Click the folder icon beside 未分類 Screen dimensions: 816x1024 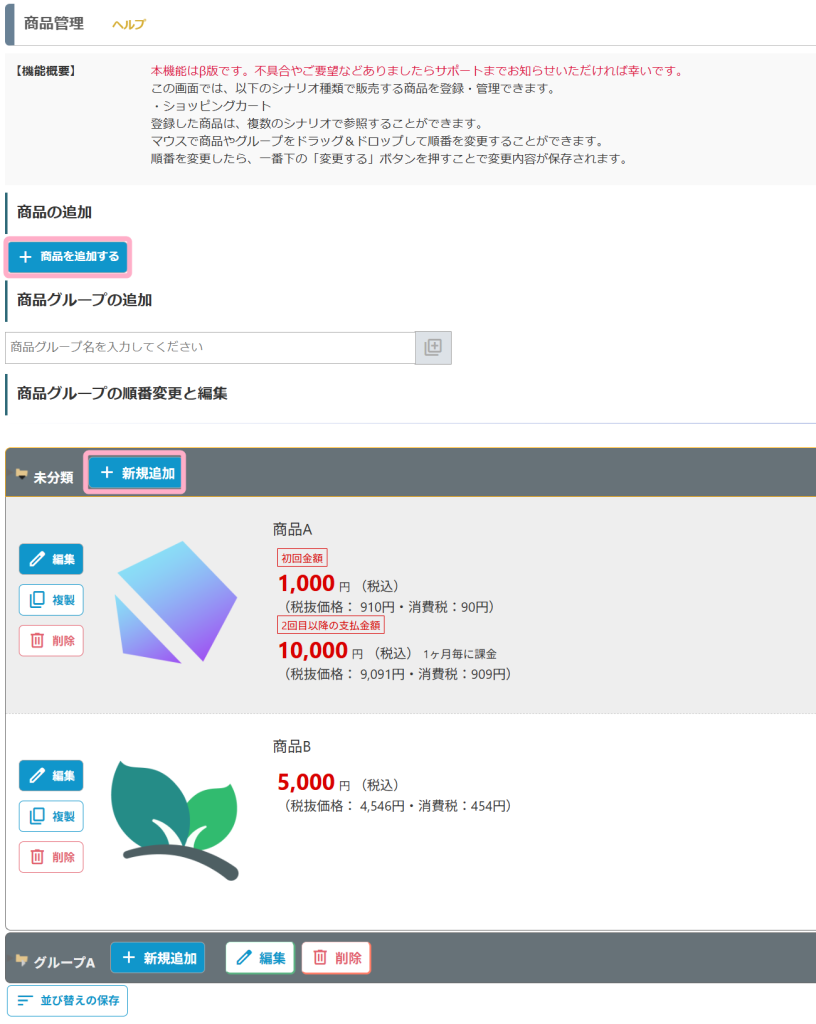(x=22, y=475)
